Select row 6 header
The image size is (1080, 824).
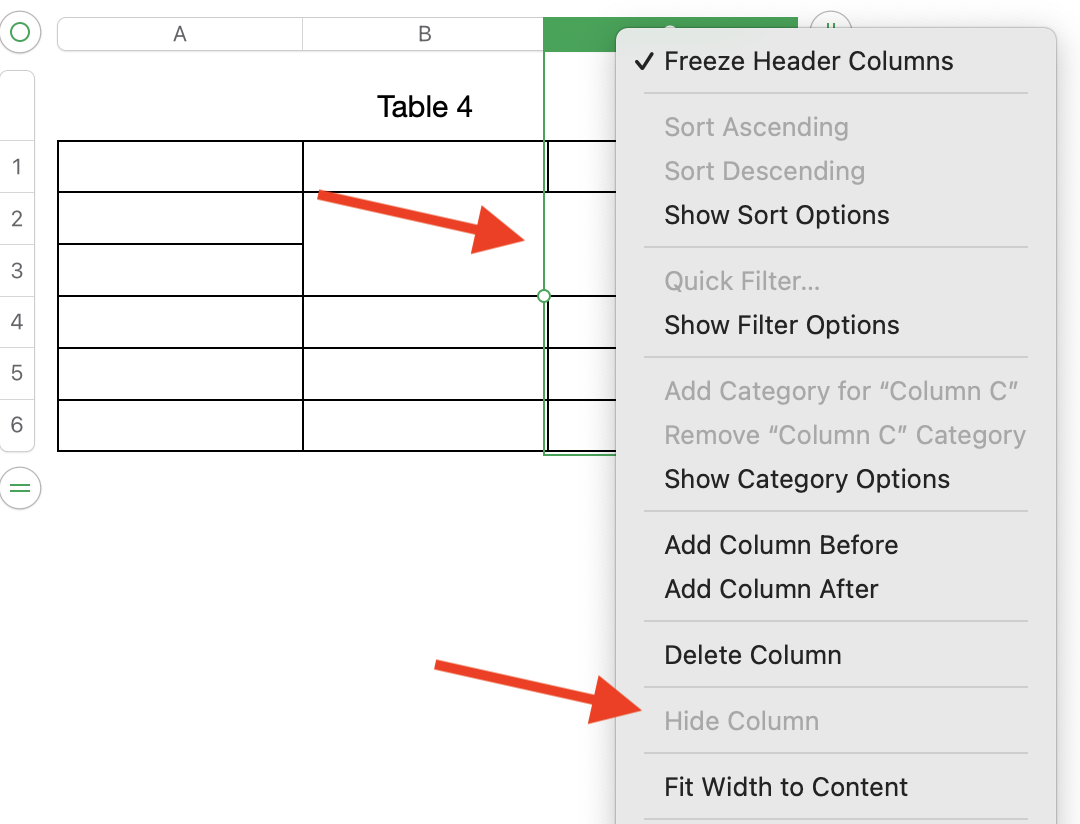[x=17, y=425]
